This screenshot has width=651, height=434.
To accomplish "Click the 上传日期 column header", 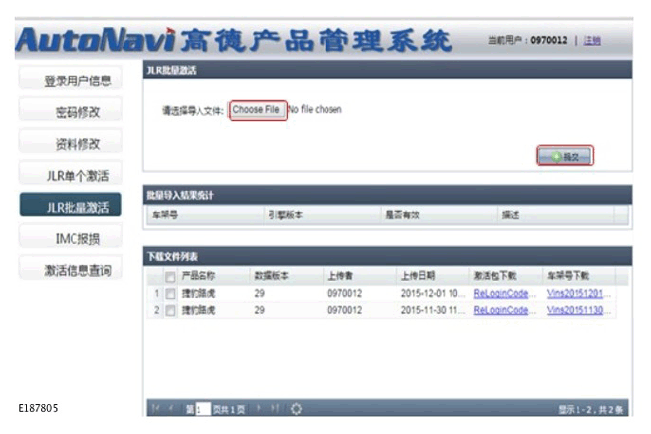I will pyautogui.click(x=433, y=276).
